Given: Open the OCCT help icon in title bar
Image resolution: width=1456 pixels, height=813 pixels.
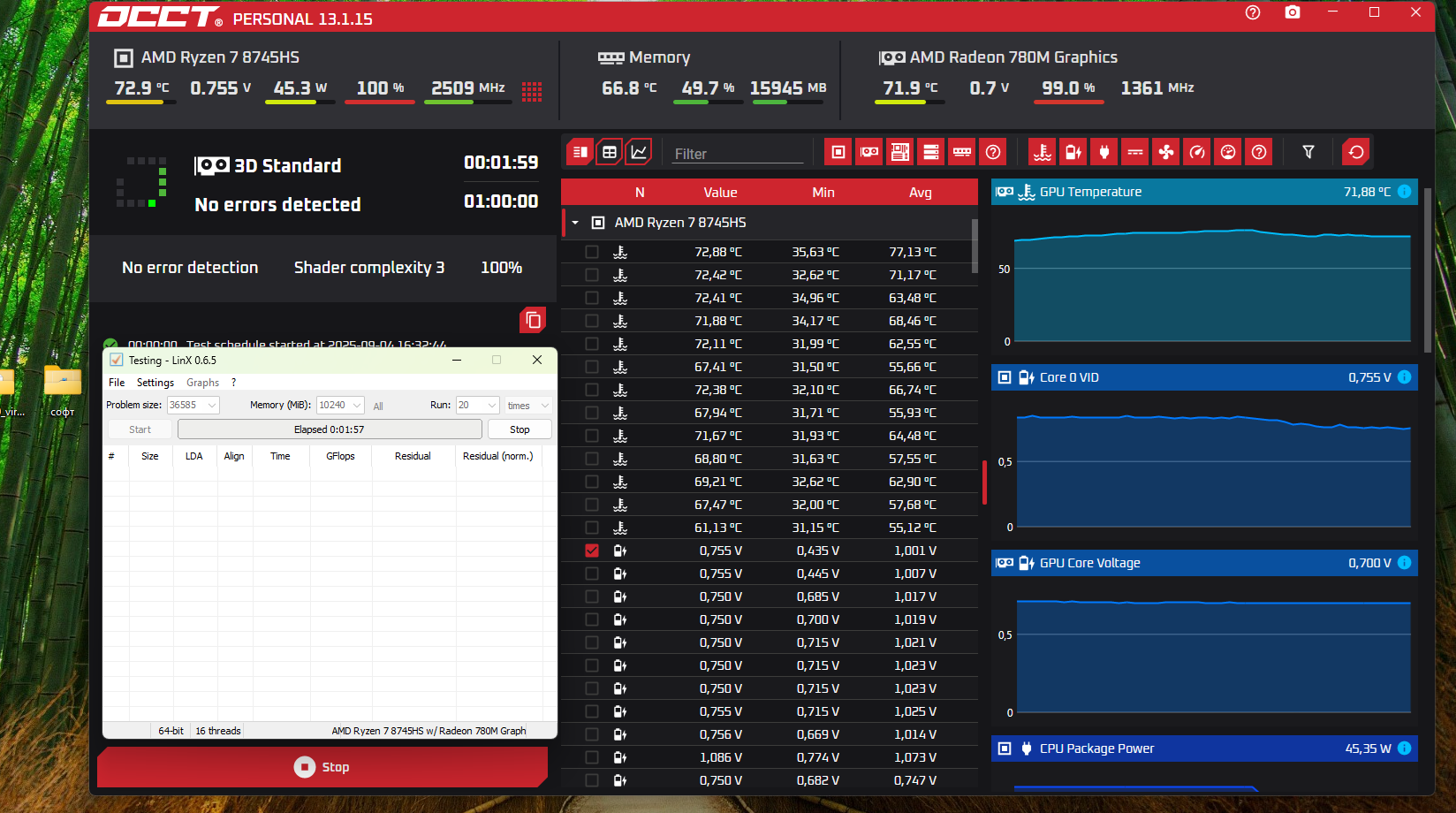Looking at the screenshot, I should tap(1253, 12).
